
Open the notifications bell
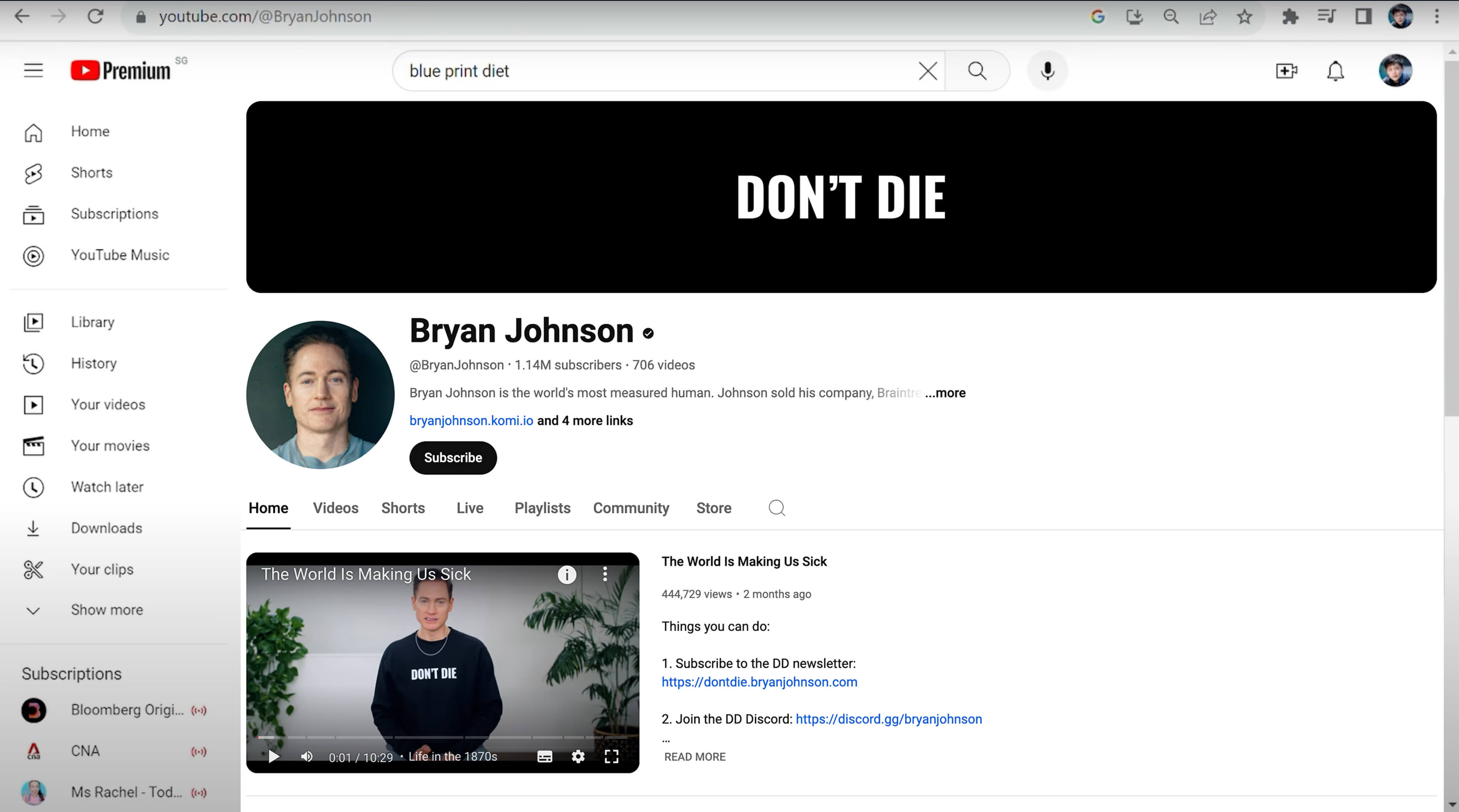tap(1335, 71)
